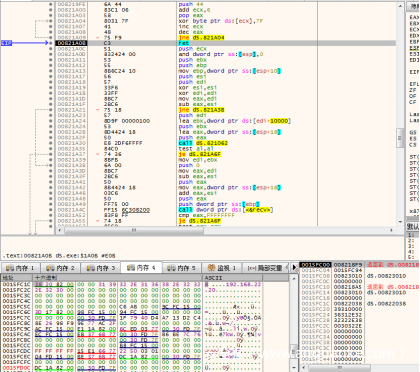The height and width of the screenshot is (372, 420).
Task: Switch to the 内存 1 dump tab
Action: [20, 268]
